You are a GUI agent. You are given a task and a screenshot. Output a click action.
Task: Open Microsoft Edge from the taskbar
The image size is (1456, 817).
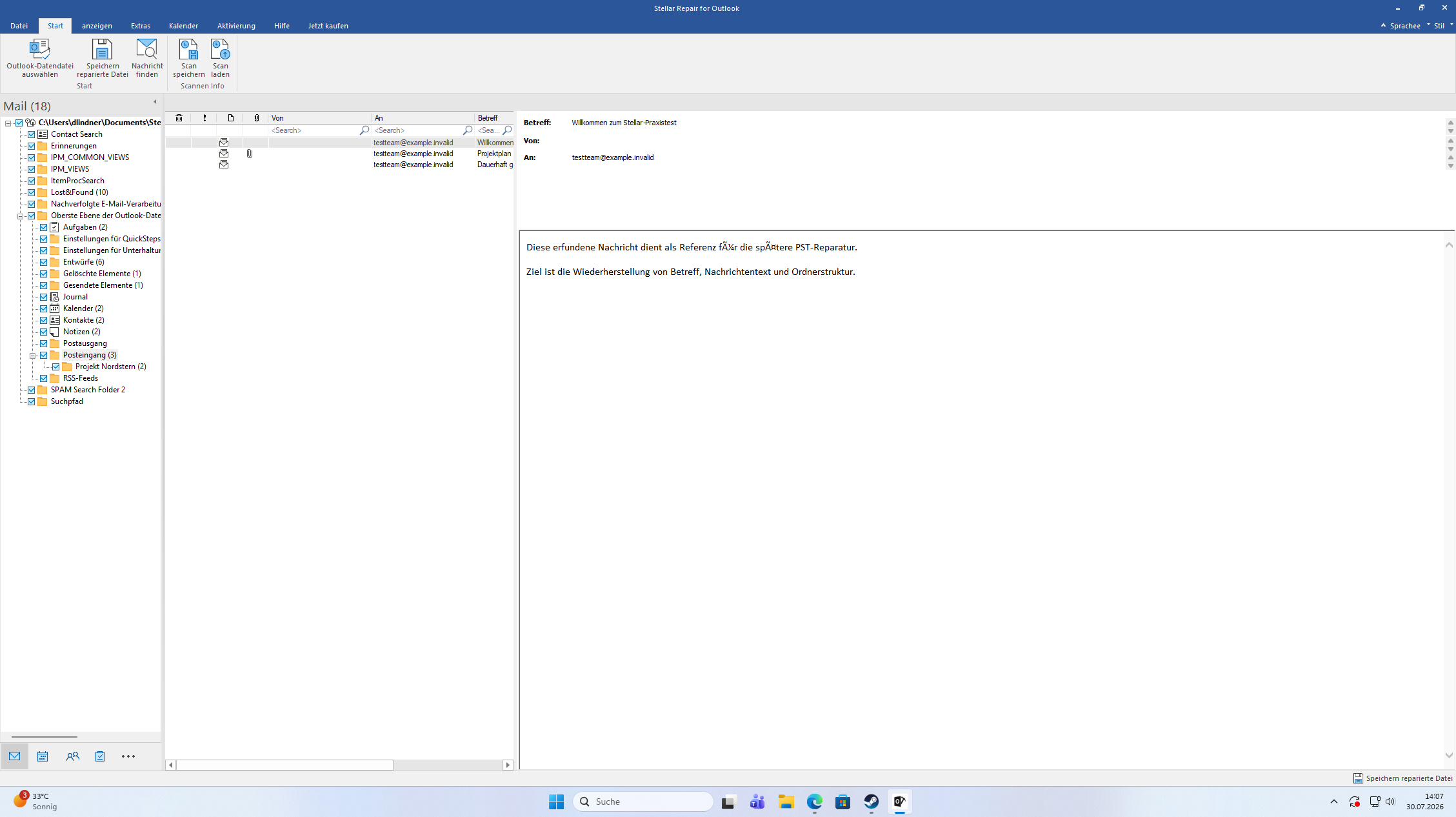coord(815,802)
